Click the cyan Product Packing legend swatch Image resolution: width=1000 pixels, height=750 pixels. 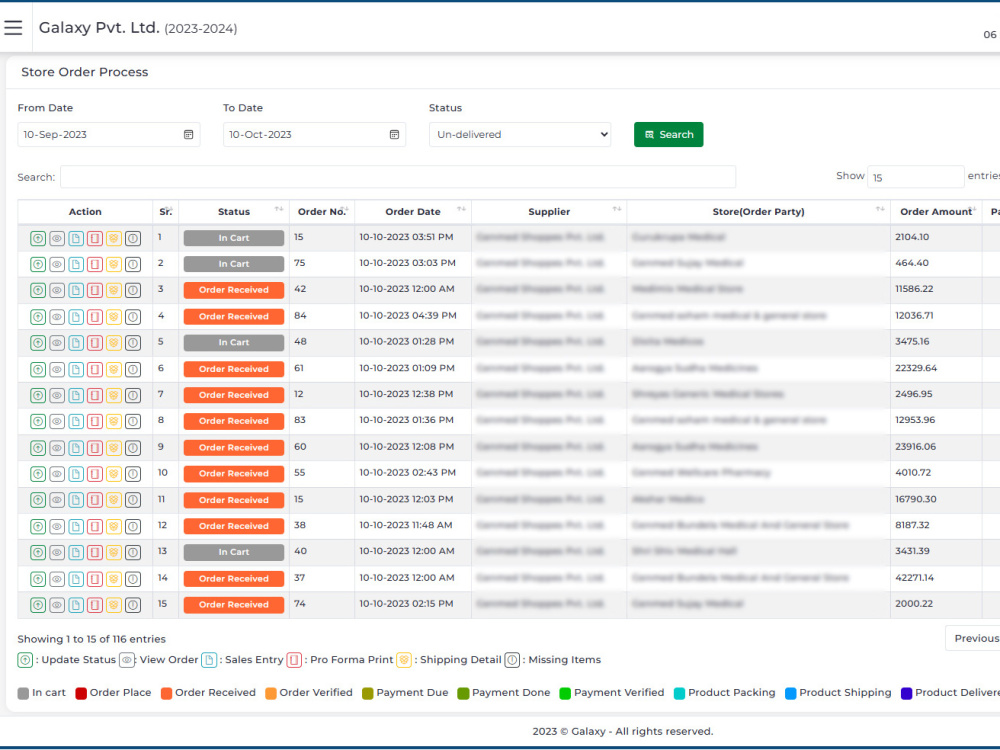(679, 694)
